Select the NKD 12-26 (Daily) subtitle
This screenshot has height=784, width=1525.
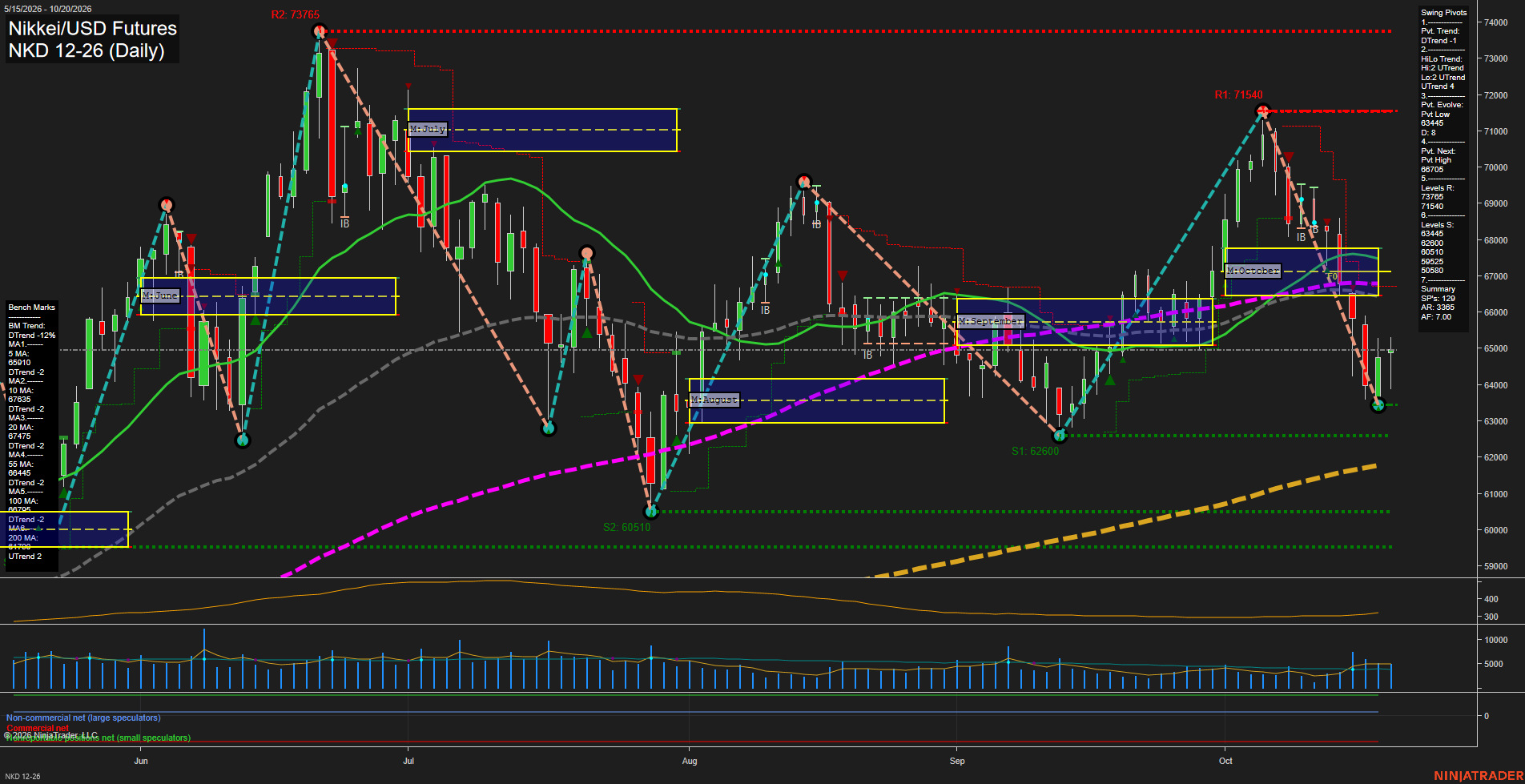[87, 50]
